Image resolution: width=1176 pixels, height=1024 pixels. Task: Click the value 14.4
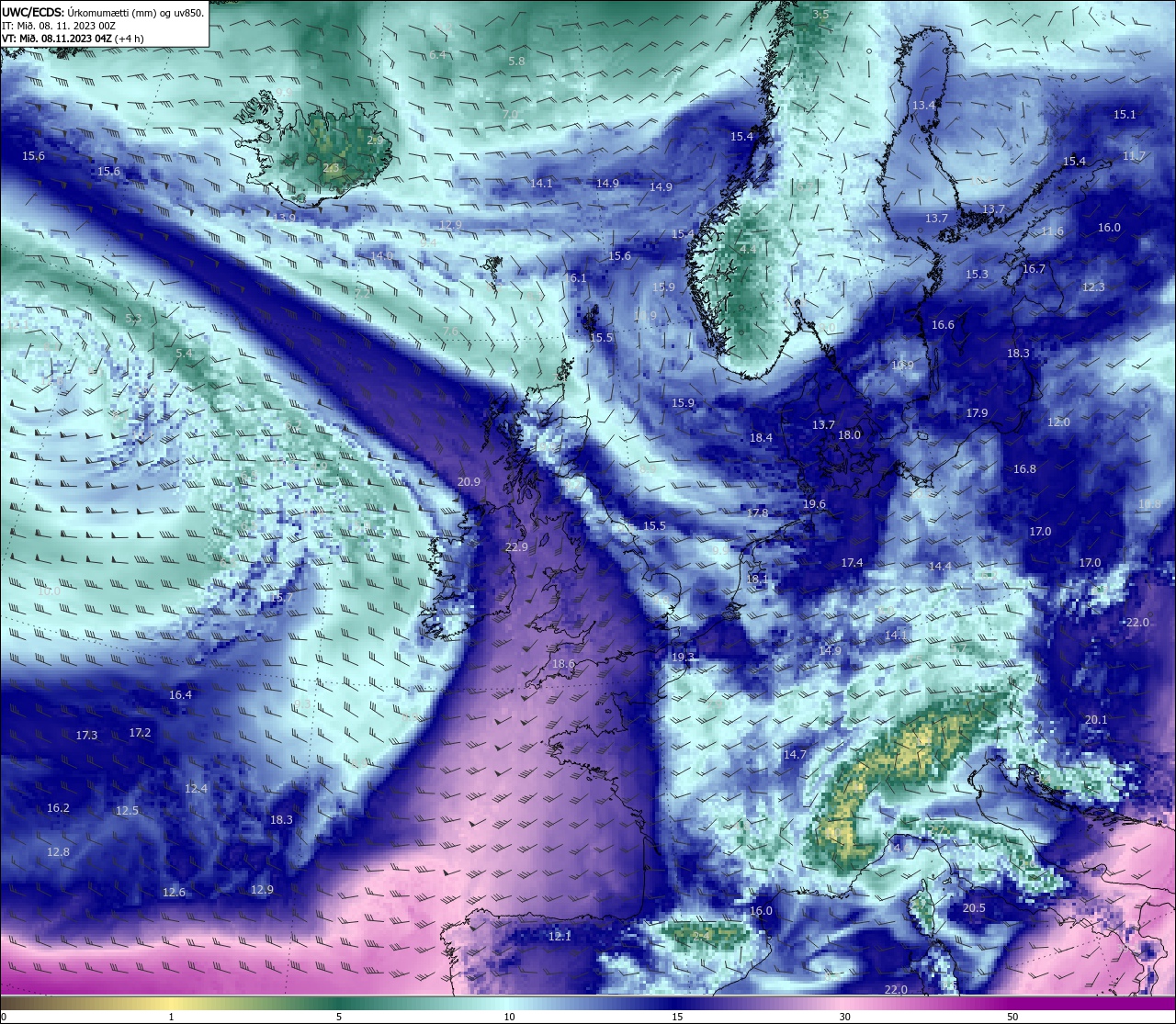[x=940, y=566]
